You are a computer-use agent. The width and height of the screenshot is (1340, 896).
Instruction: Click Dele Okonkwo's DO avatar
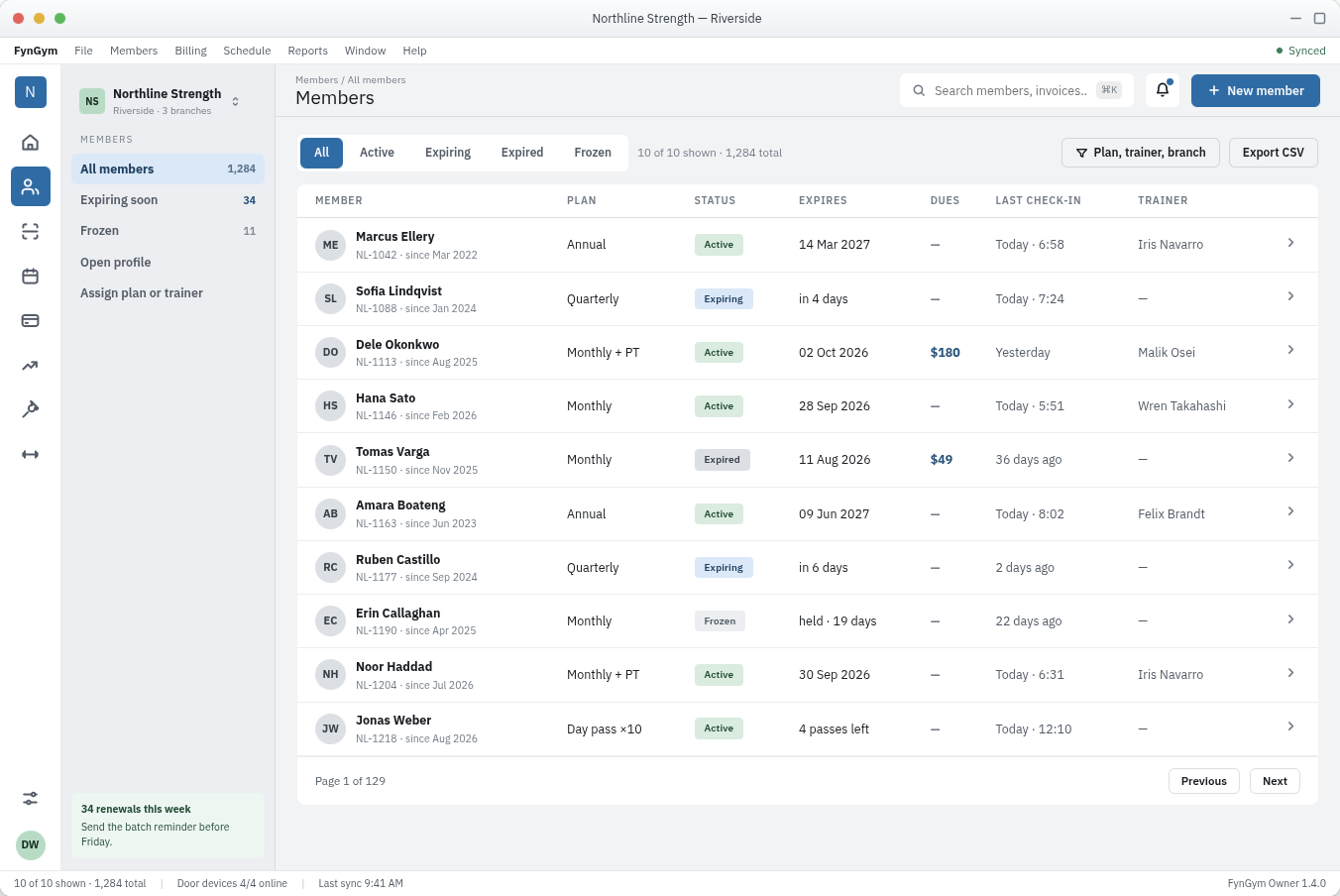[x=330, y=352]
